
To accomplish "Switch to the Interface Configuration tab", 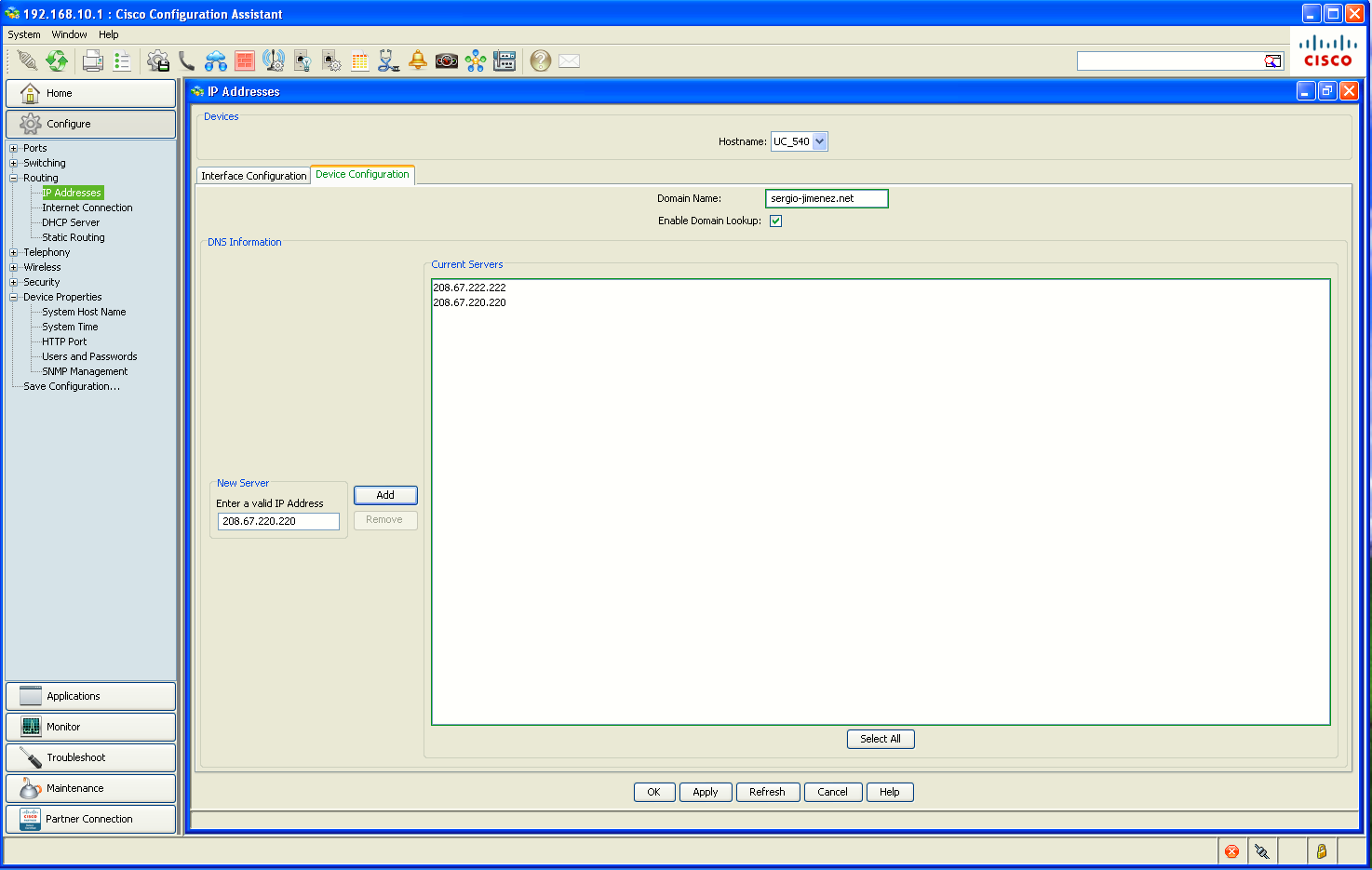I will (x=254, y=176).
